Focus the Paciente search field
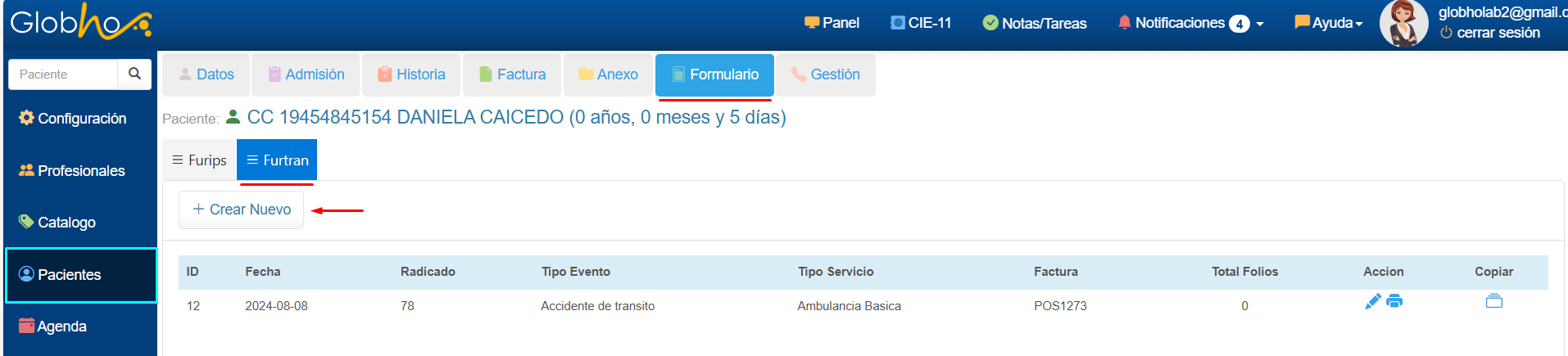 pyautogui.click(x=63, y=74)
